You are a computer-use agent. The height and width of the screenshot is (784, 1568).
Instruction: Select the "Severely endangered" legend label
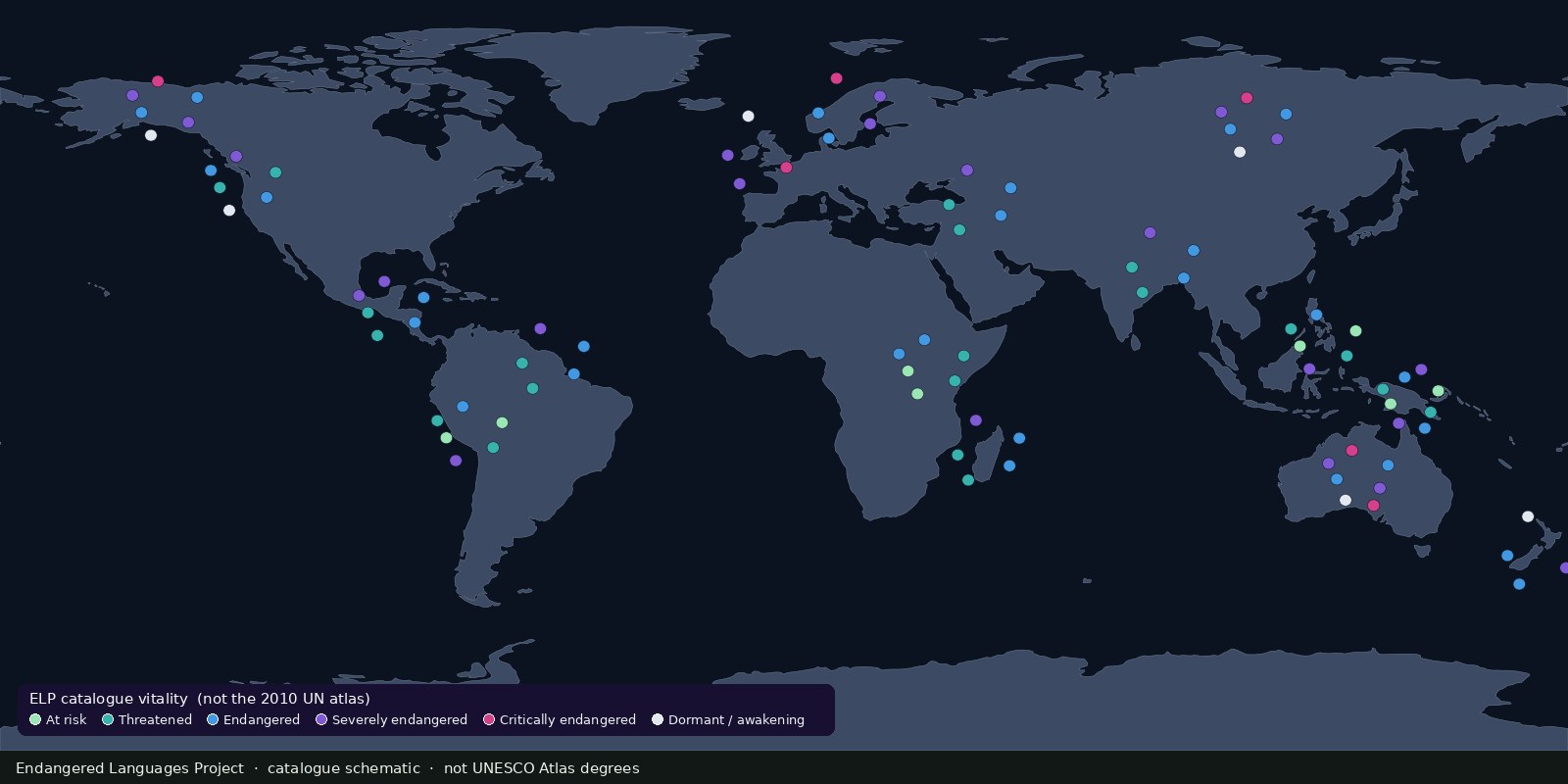[x=400, y=719]
